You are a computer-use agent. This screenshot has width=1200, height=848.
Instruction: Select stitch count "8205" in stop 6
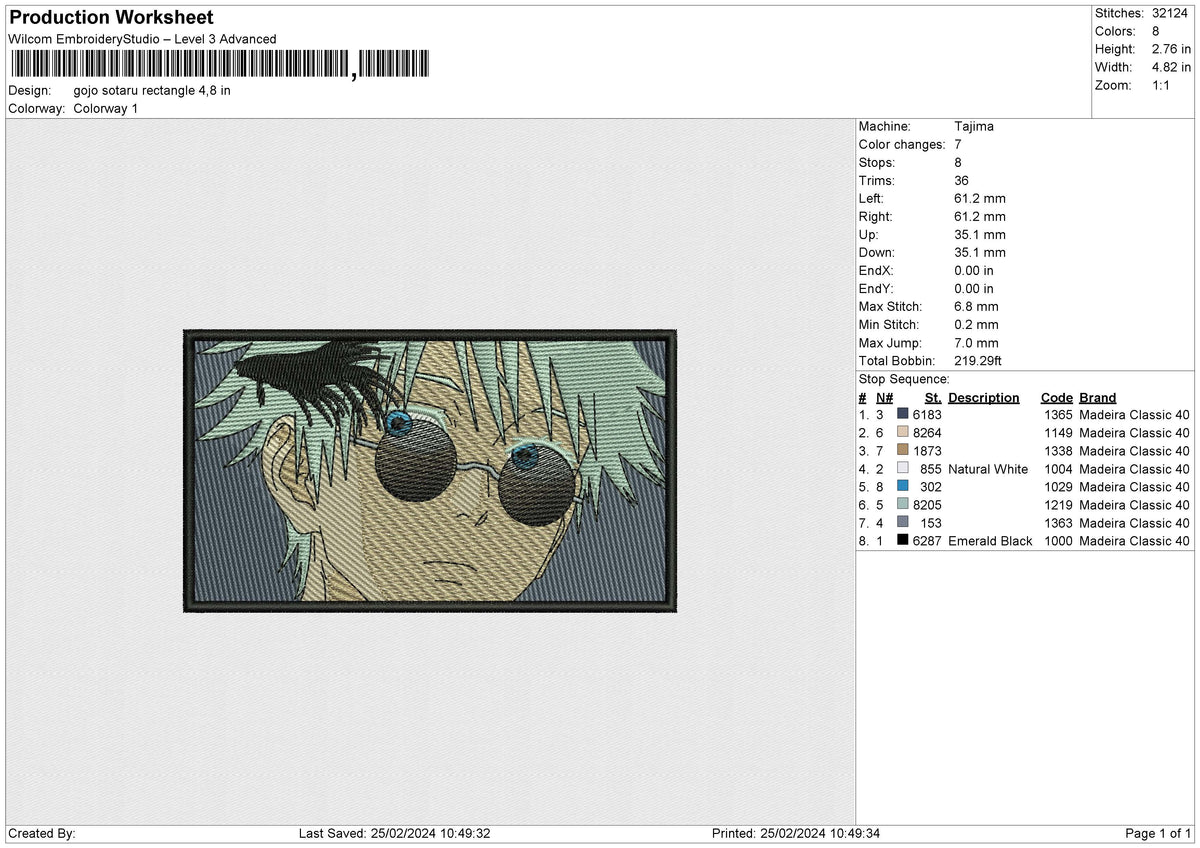[x=927, y=505]
